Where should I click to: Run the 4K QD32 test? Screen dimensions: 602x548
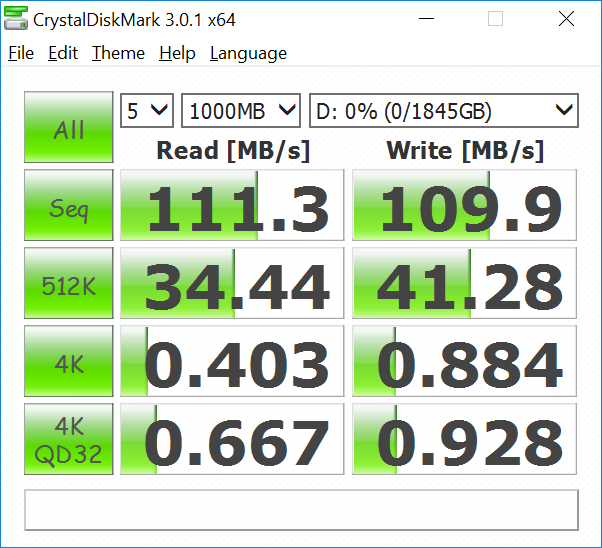pyautogui.click(x=69, y=439)
